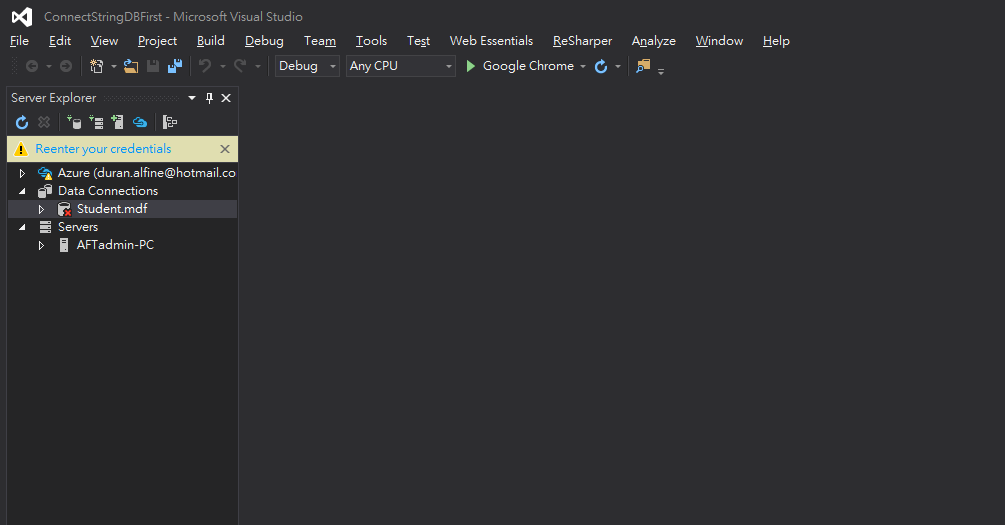Click the Find in Files icon
Image resolution: width=1005 pixels, height=525 pixels.
click(643, 66)
